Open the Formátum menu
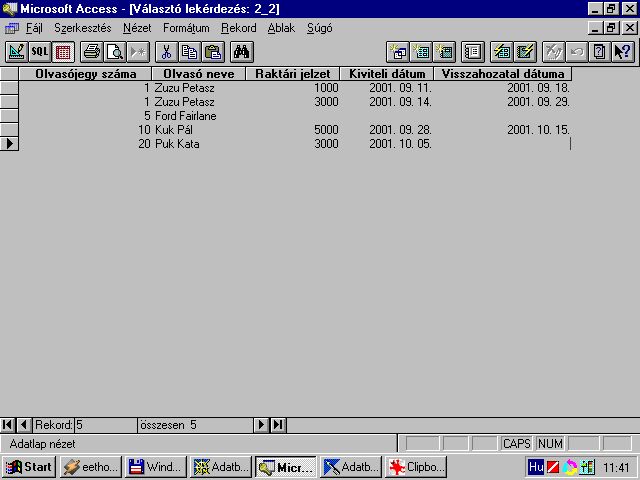Viewport: 640px width, 480px height. click(x=186, y=28)
